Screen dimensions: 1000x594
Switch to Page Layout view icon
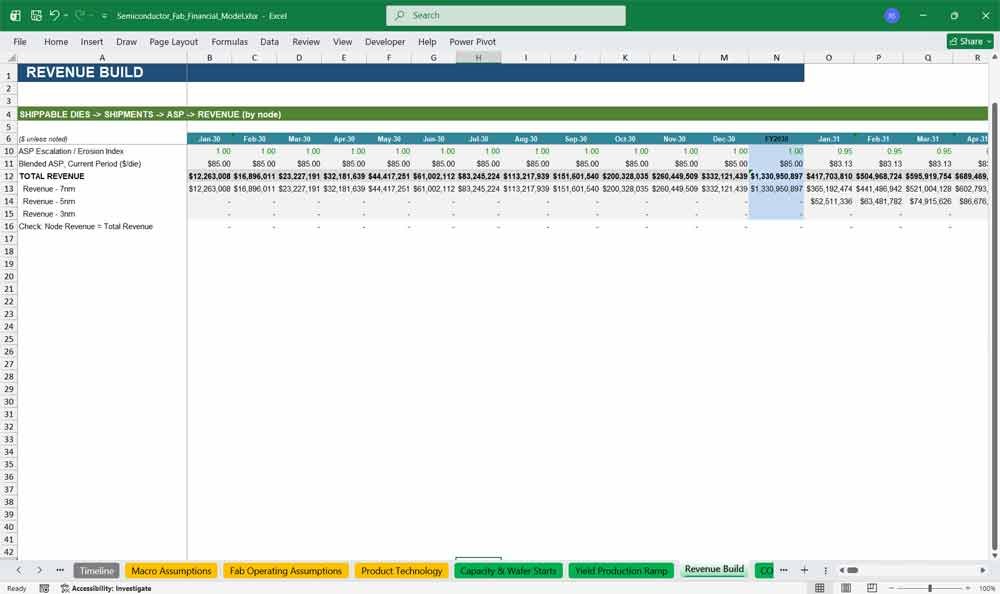846,588
